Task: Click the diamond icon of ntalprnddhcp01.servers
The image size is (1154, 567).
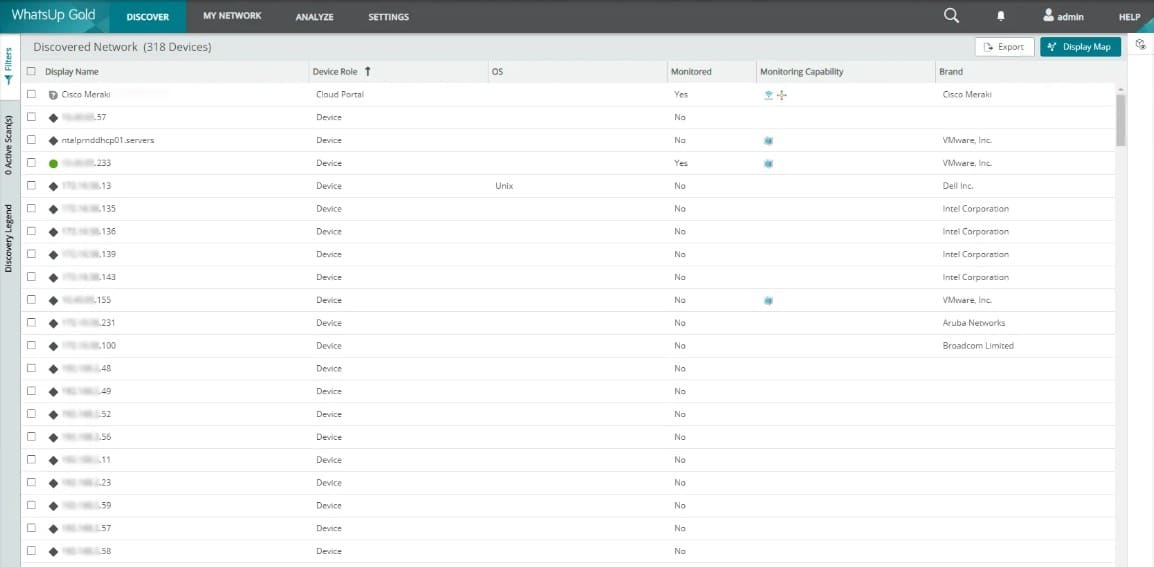Action: pyautogui.click(x=53, y=141)
